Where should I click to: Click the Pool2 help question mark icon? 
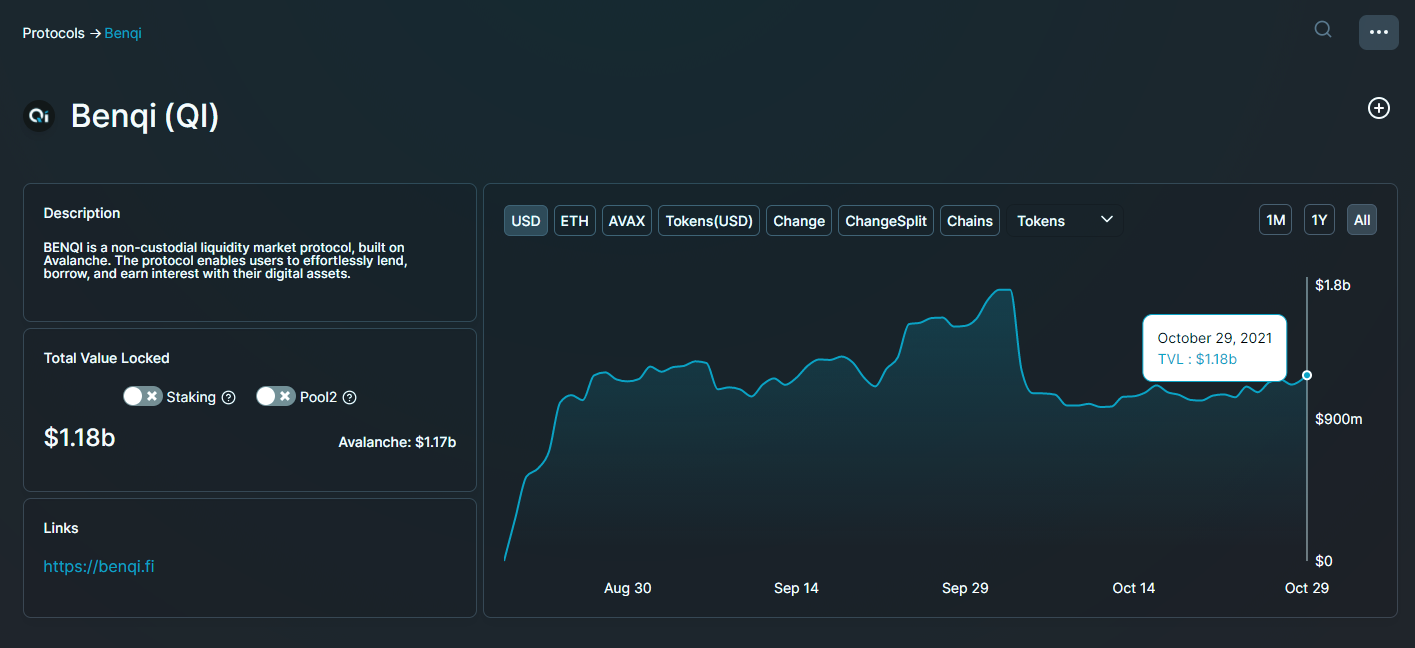[x=349, y=397]
